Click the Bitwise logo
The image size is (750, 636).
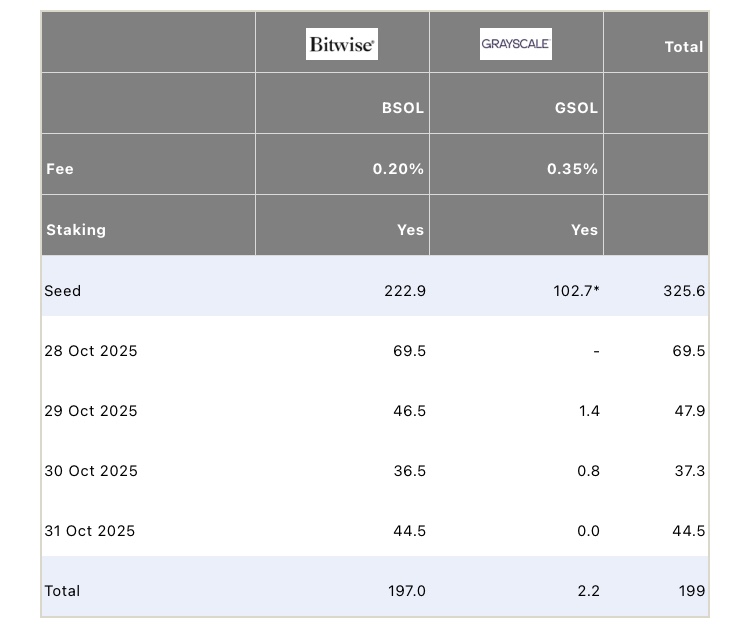click(342, 45)
